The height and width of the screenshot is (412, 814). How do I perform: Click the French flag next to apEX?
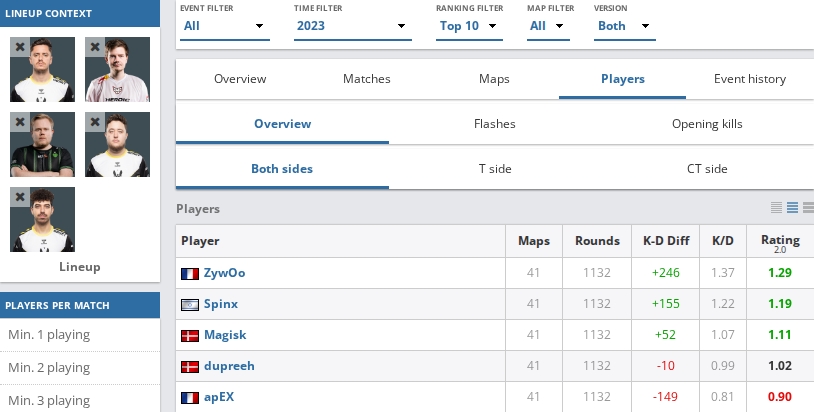pyautogui.click(x=190, y=398)
